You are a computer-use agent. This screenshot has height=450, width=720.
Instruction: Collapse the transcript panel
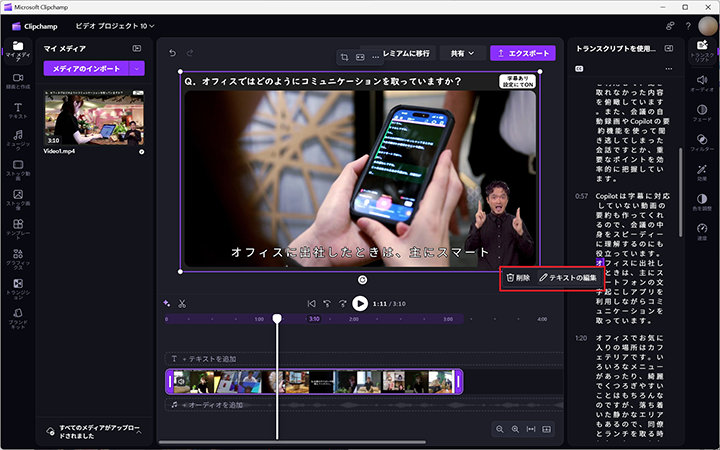[x=669, y=48]
